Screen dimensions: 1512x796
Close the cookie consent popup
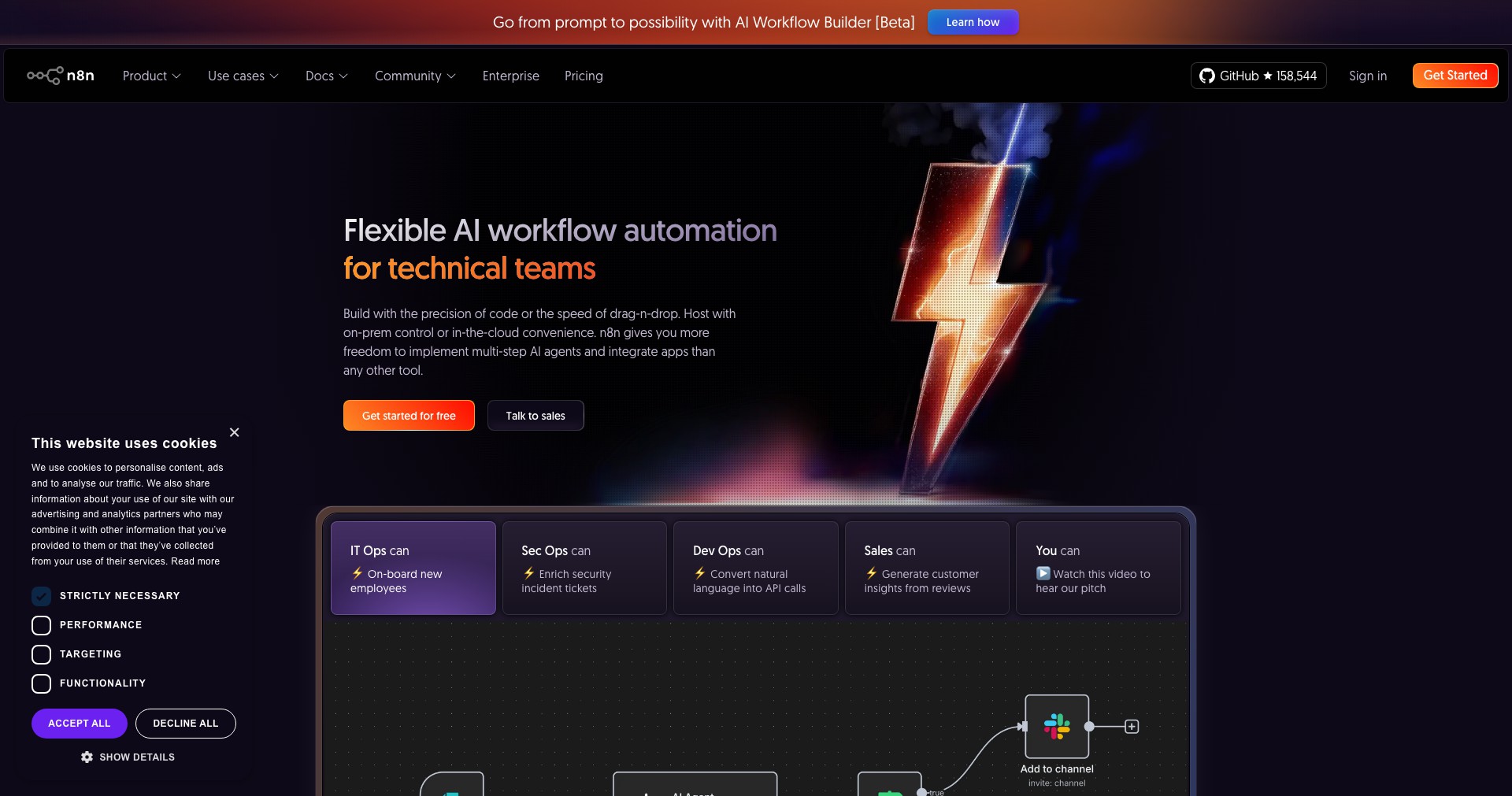[x=235, y=432]
